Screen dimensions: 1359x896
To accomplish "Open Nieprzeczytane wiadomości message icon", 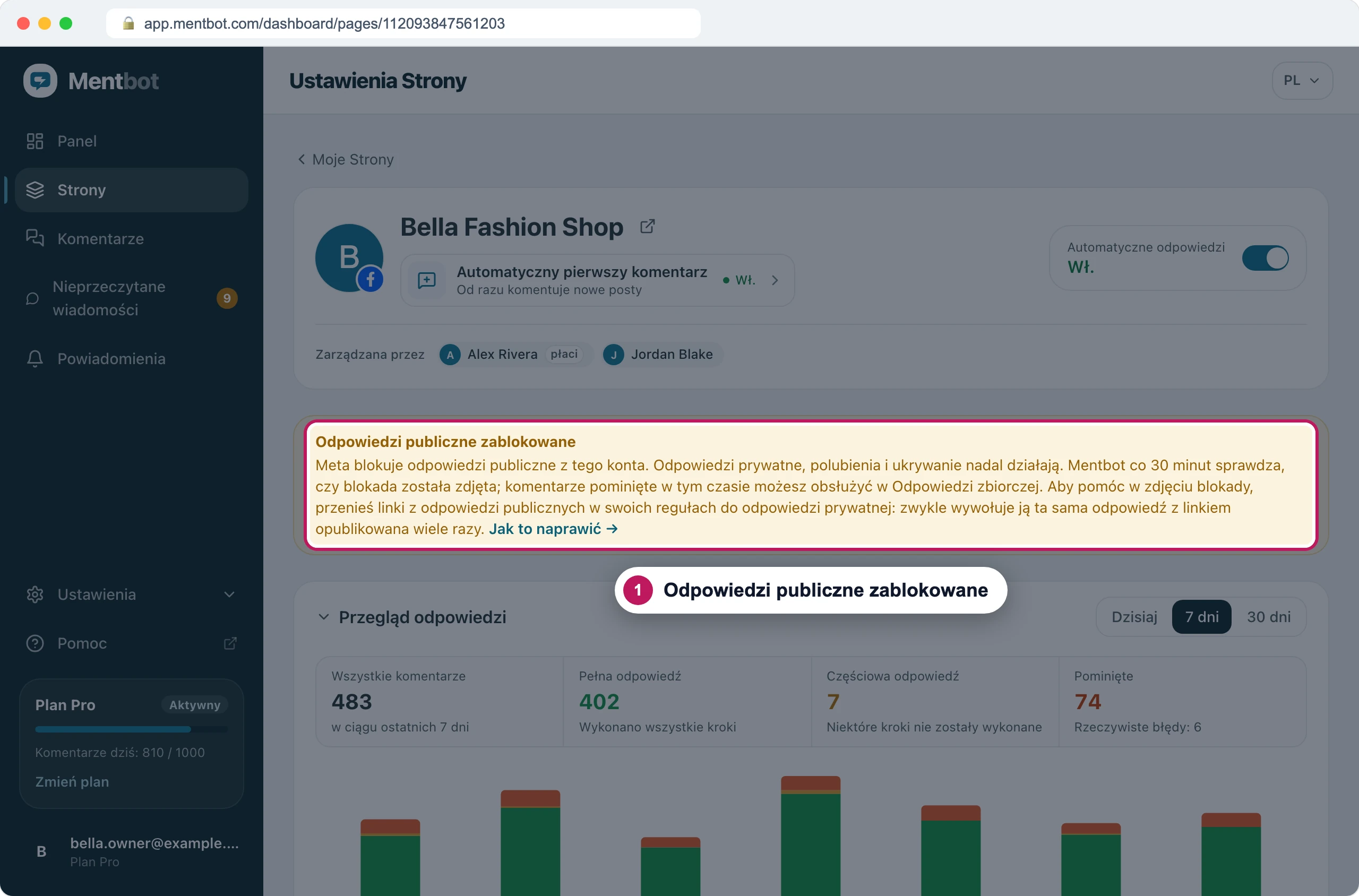I will 32,298.
